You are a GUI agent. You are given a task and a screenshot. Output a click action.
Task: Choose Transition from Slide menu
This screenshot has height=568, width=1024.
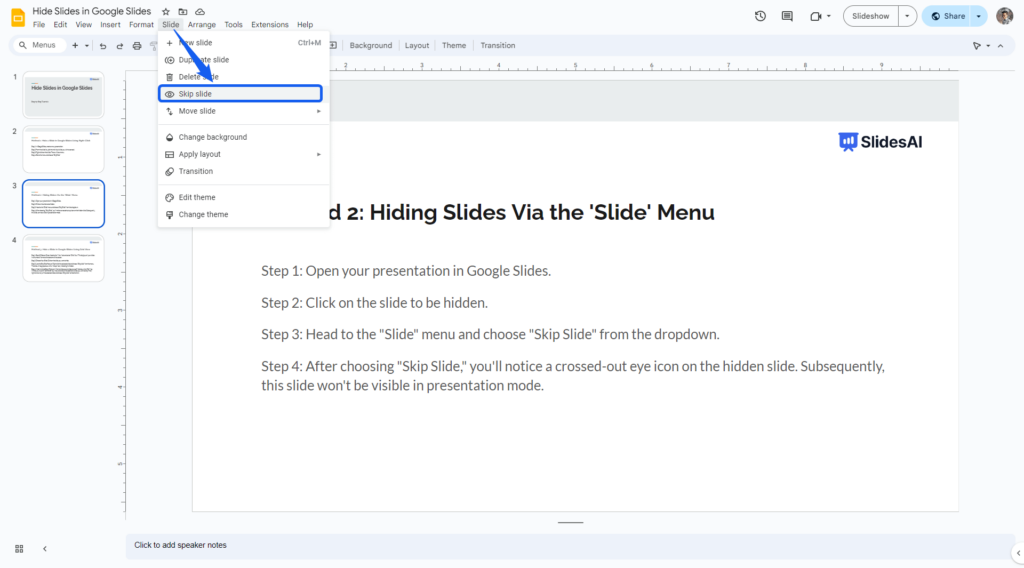[243, 171]
